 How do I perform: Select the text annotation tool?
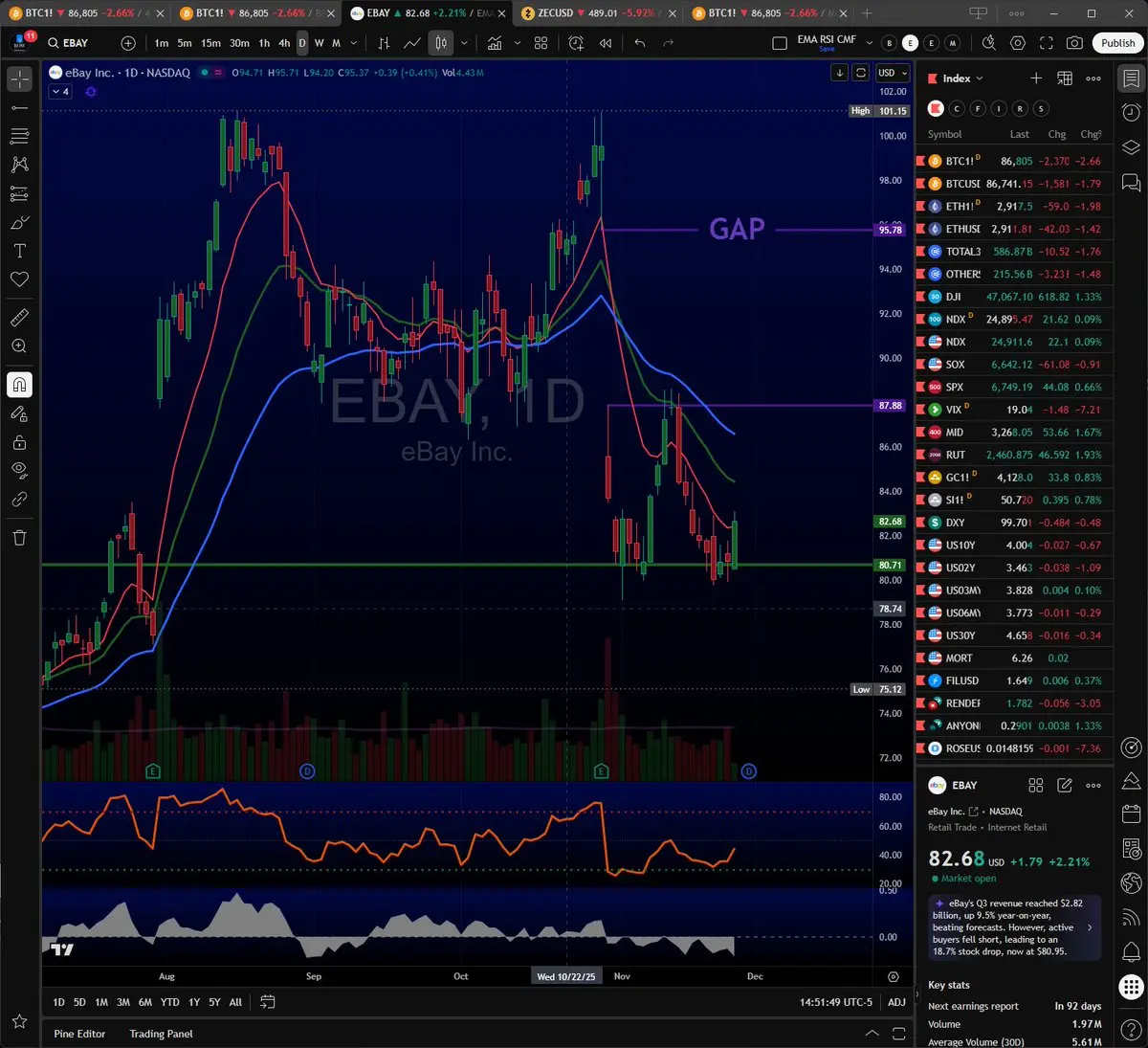point(19,251)
